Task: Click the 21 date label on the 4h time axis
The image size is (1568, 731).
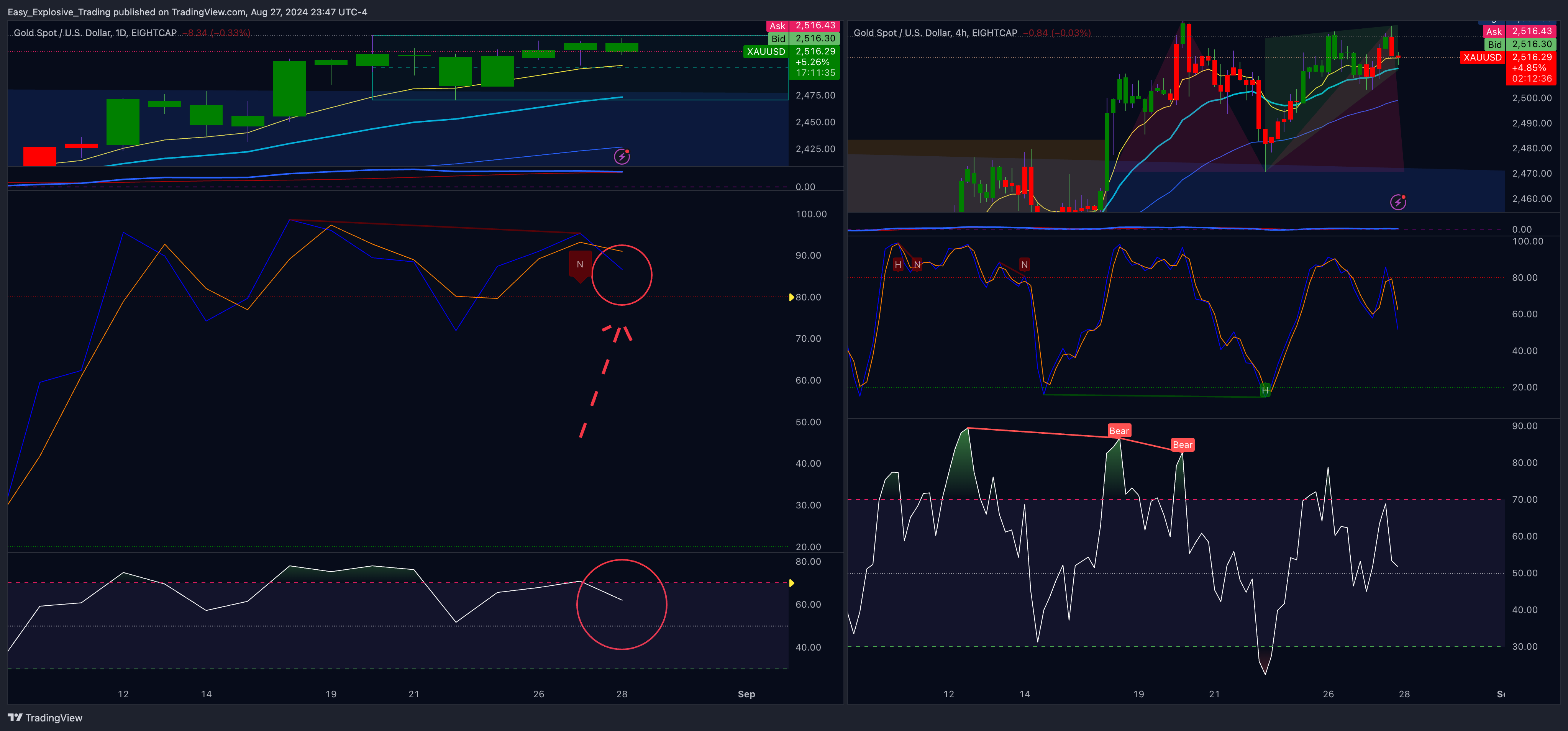Action: [1214, 695]
